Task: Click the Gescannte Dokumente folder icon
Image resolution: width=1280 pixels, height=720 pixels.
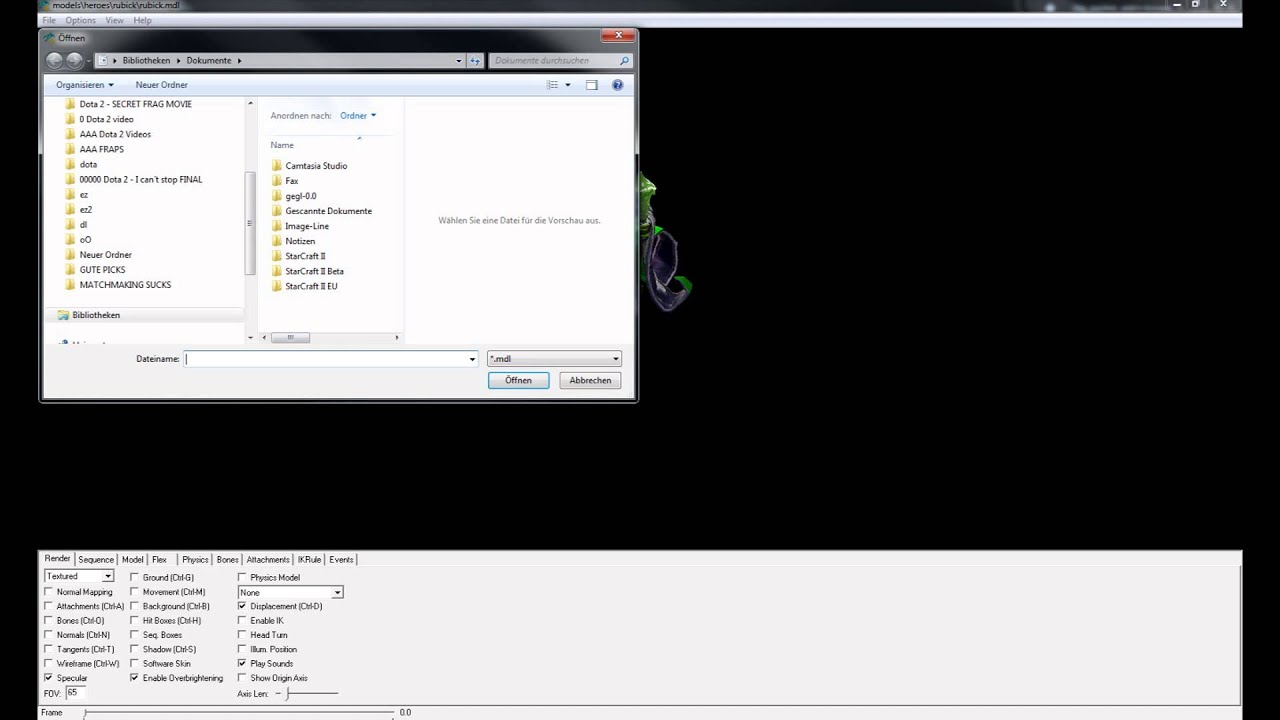Action: pyautogui.click(x=277, y=211)
